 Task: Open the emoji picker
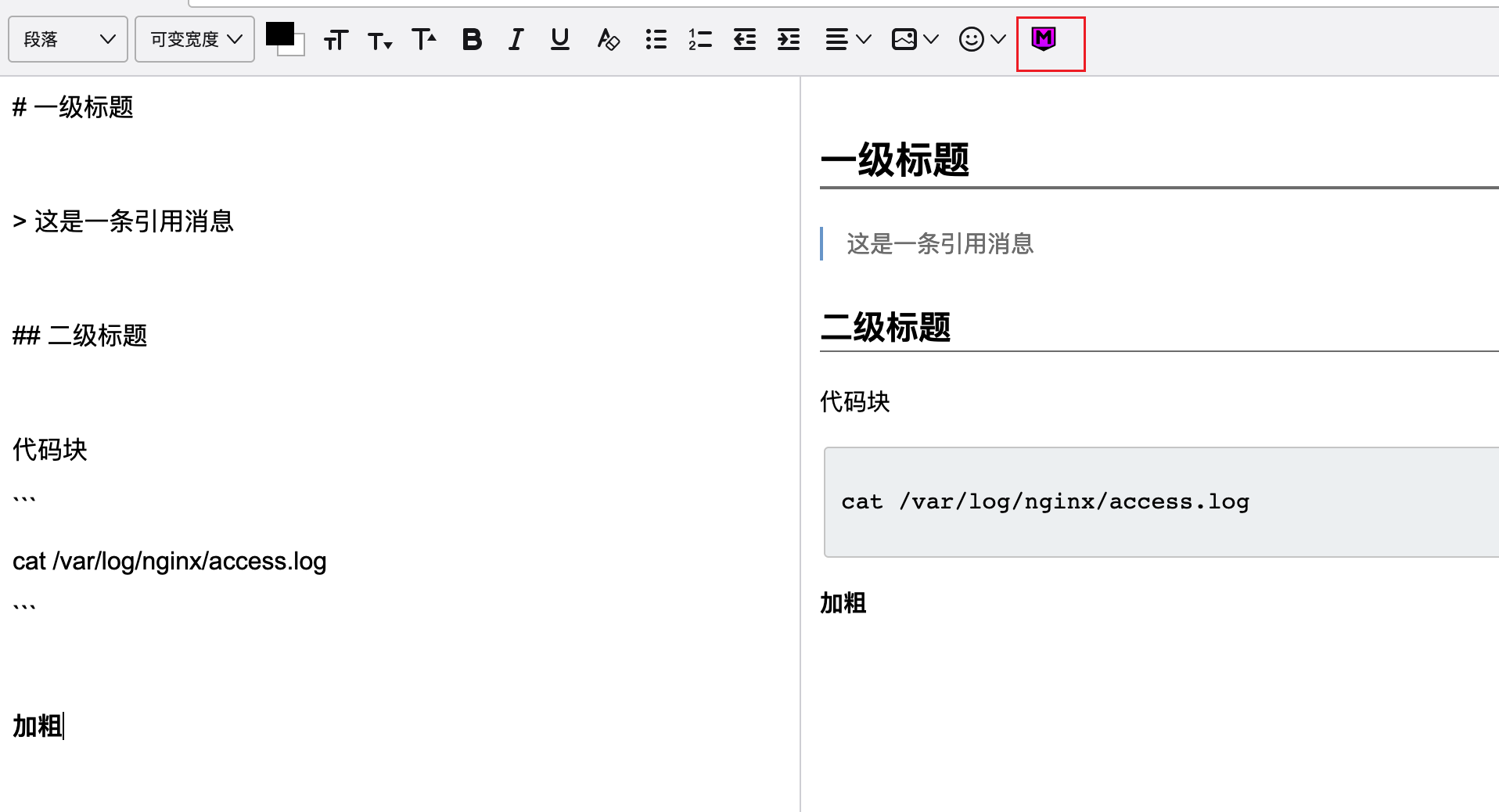pos(980,39)
